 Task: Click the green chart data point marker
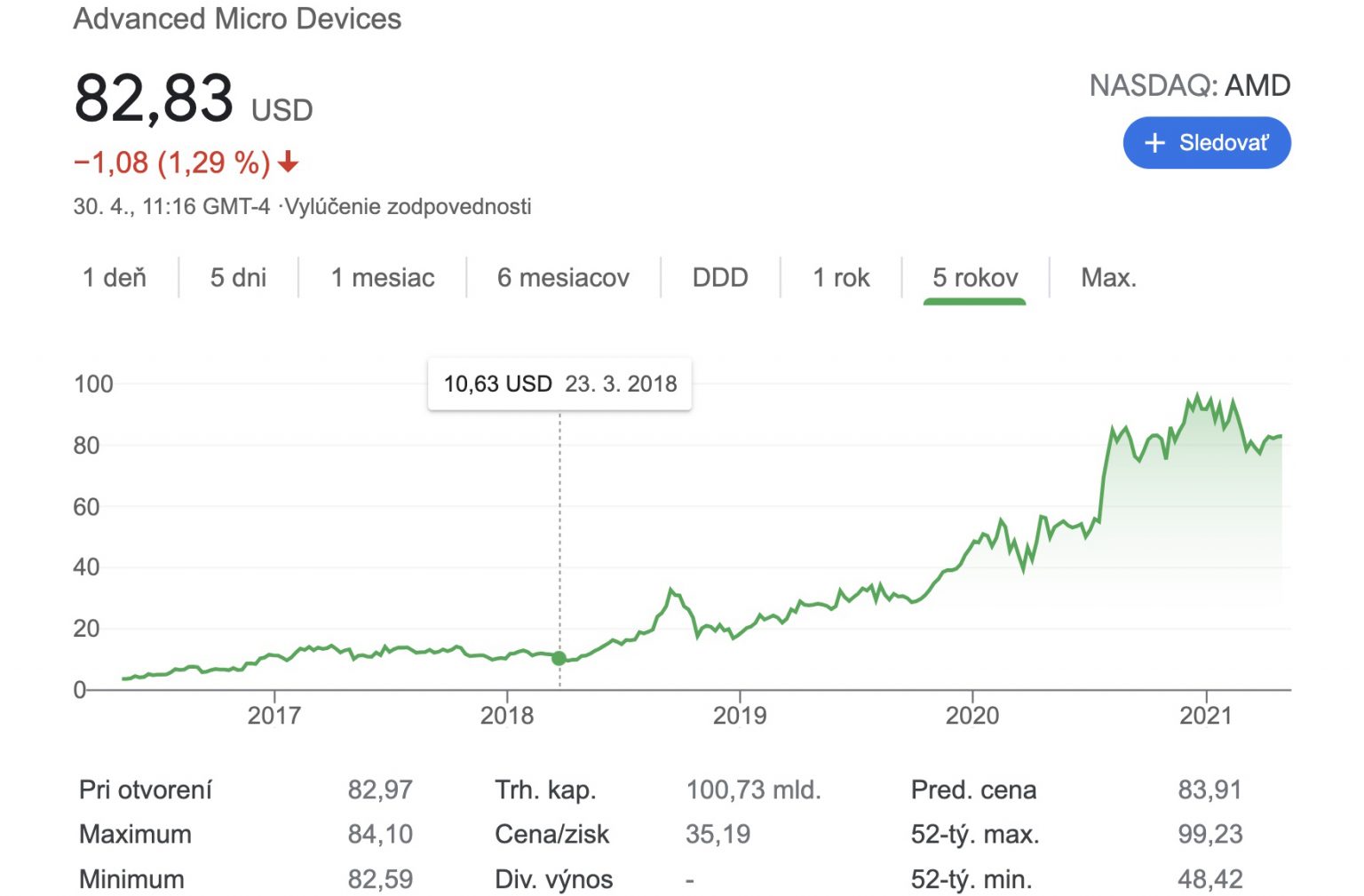pyautogui.click(x=559, y=658)
